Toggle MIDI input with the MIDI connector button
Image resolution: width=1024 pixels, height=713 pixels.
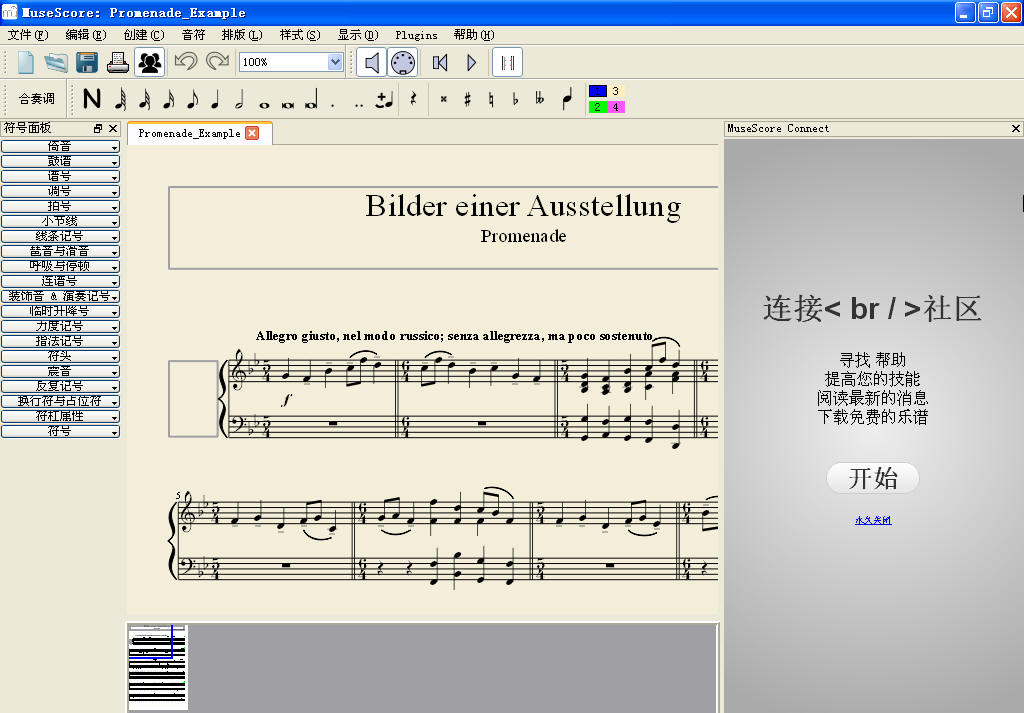[x=403, y=63]
